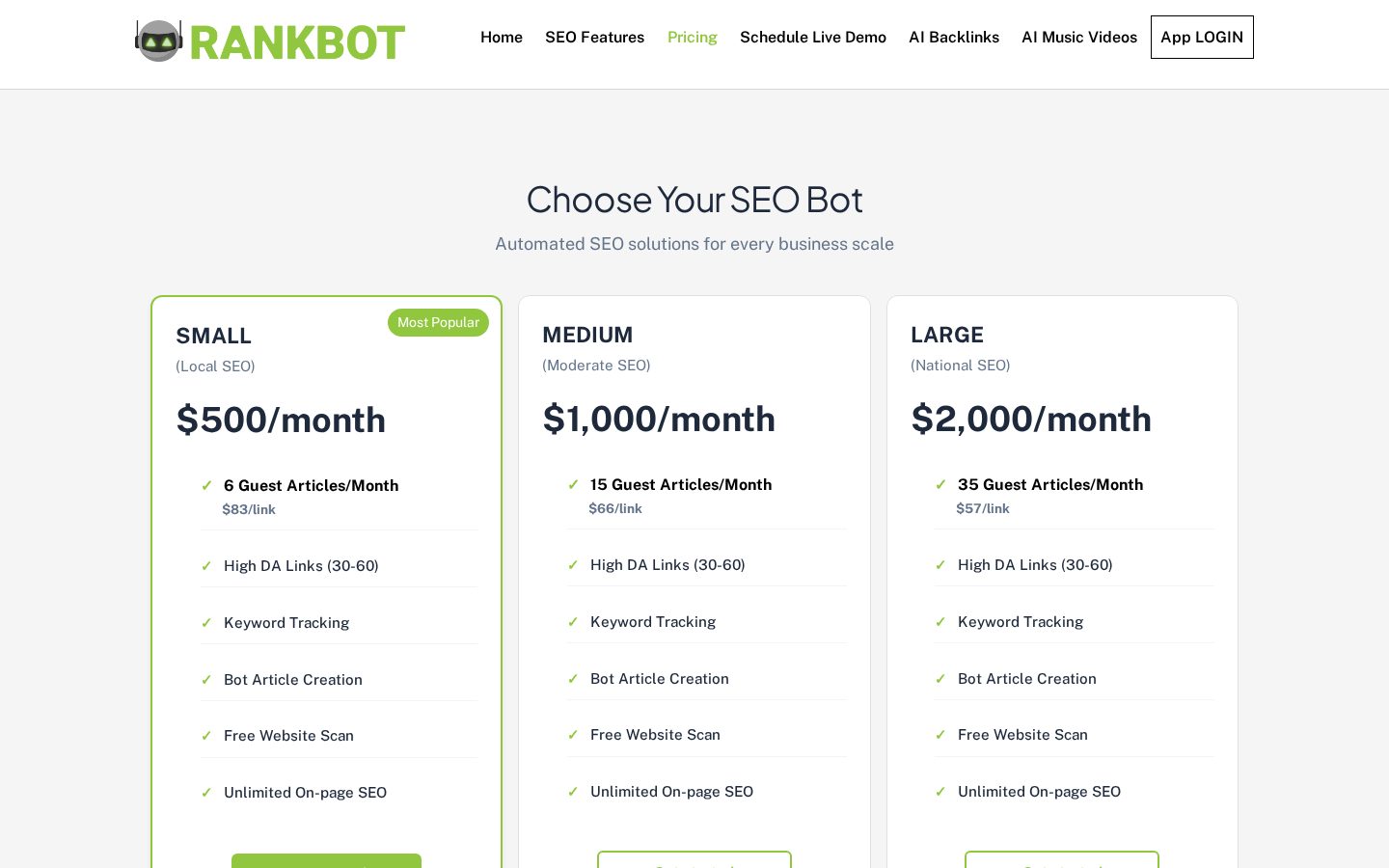Click checkmark beside High DA Links in MEDIUM plan
The width and height of the screenshot is (1389, 868).
tap(573, 564)
